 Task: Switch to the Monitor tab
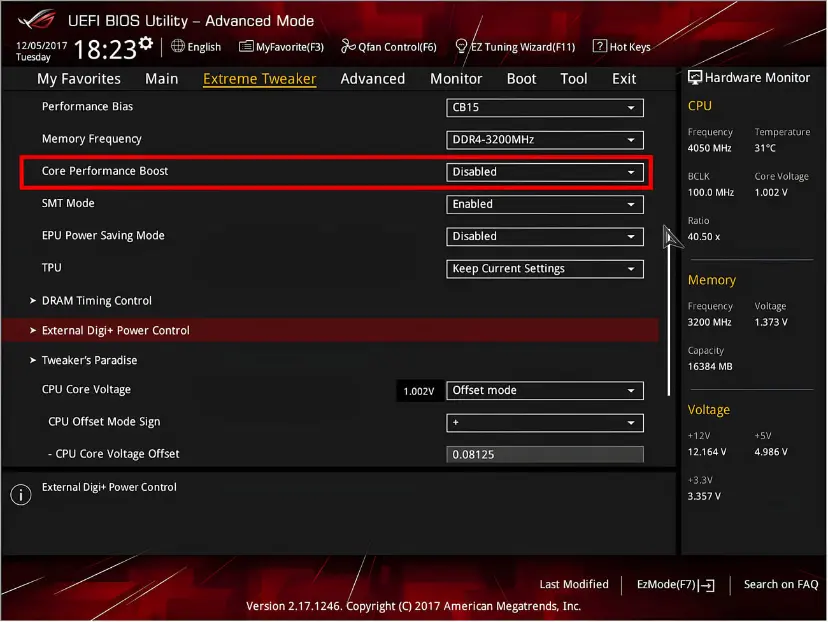[x=456, y=79]
